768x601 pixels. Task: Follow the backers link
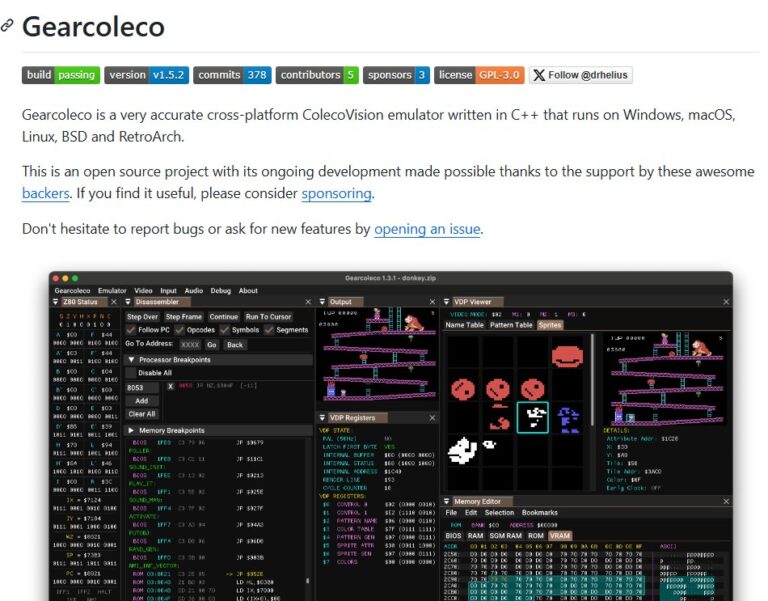pyautogui.click(x=46, y=193)
